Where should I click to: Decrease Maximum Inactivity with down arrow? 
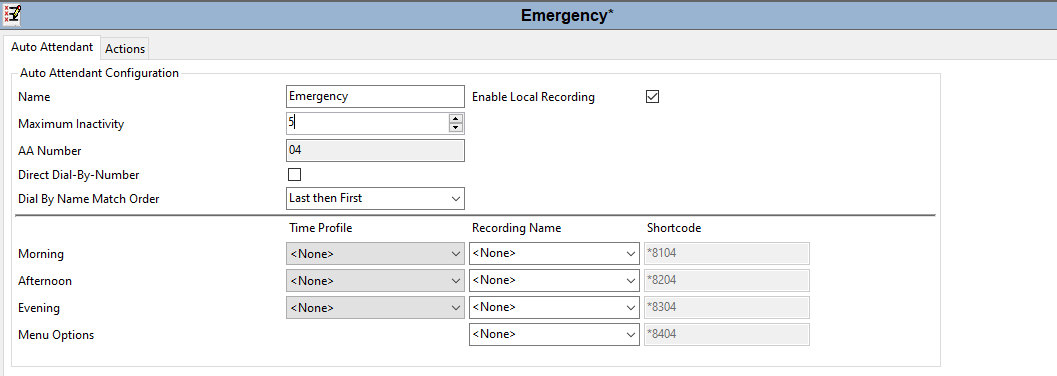click(456, 128)
